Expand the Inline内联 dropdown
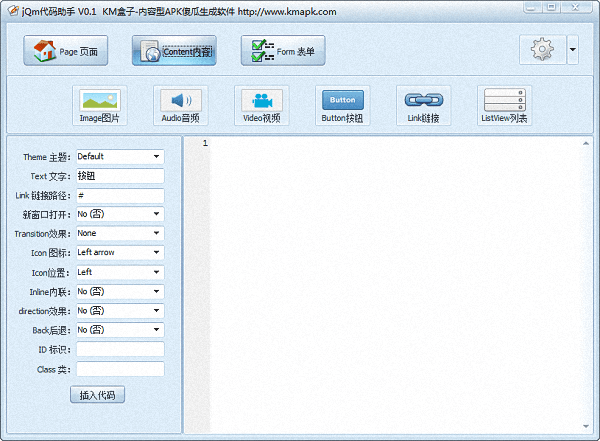 (119, 291)
